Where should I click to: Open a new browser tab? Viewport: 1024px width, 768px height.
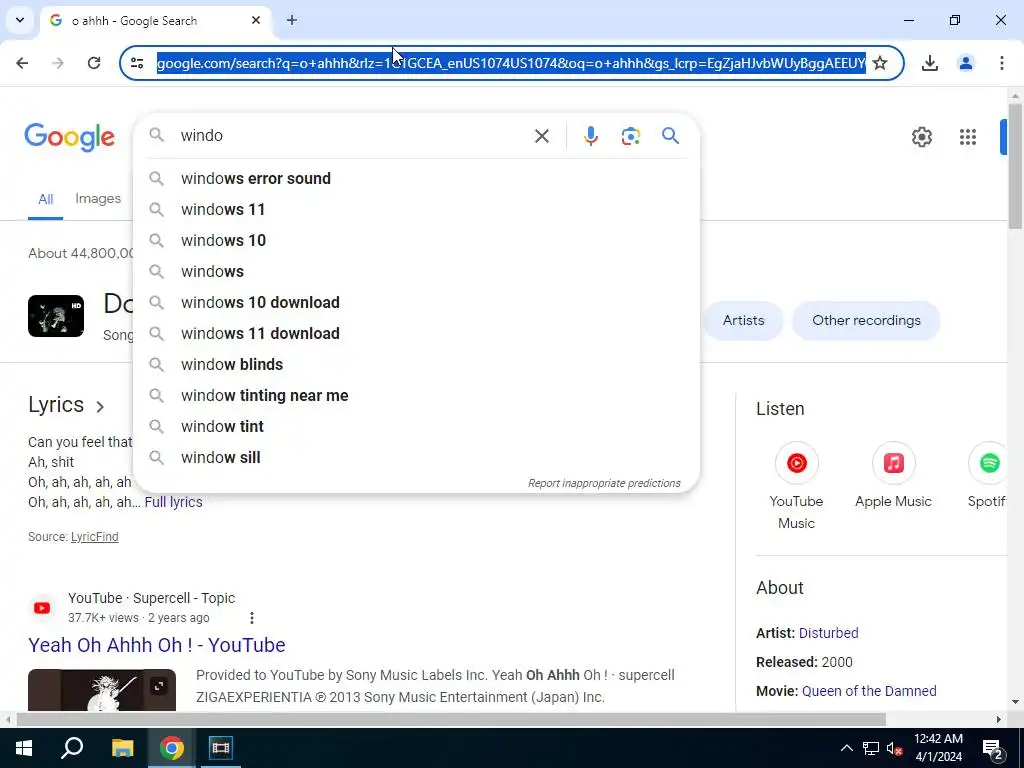pos(292,20)
